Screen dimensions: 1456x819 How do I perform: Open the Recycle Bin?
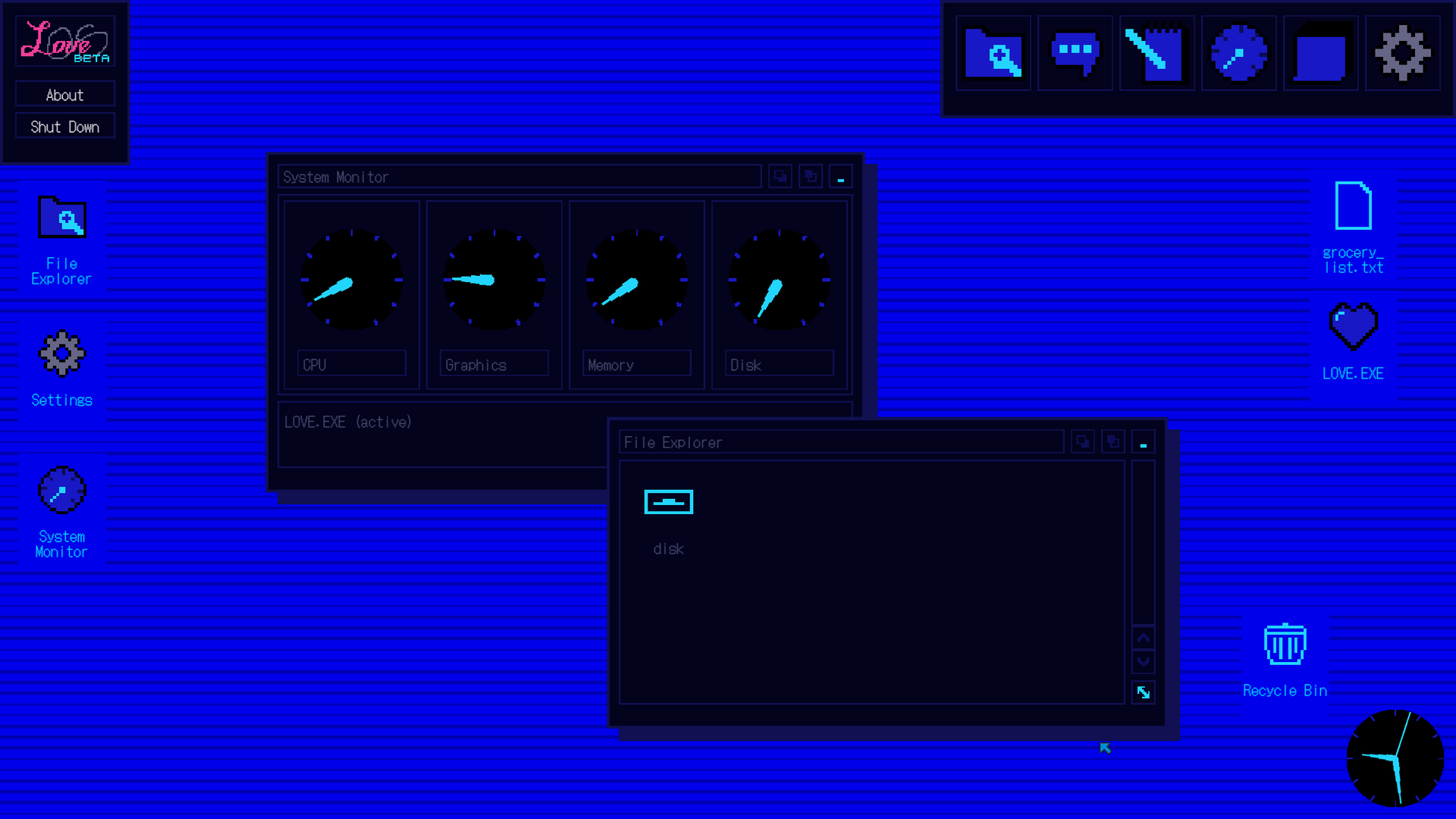[x=1285, y=660]
